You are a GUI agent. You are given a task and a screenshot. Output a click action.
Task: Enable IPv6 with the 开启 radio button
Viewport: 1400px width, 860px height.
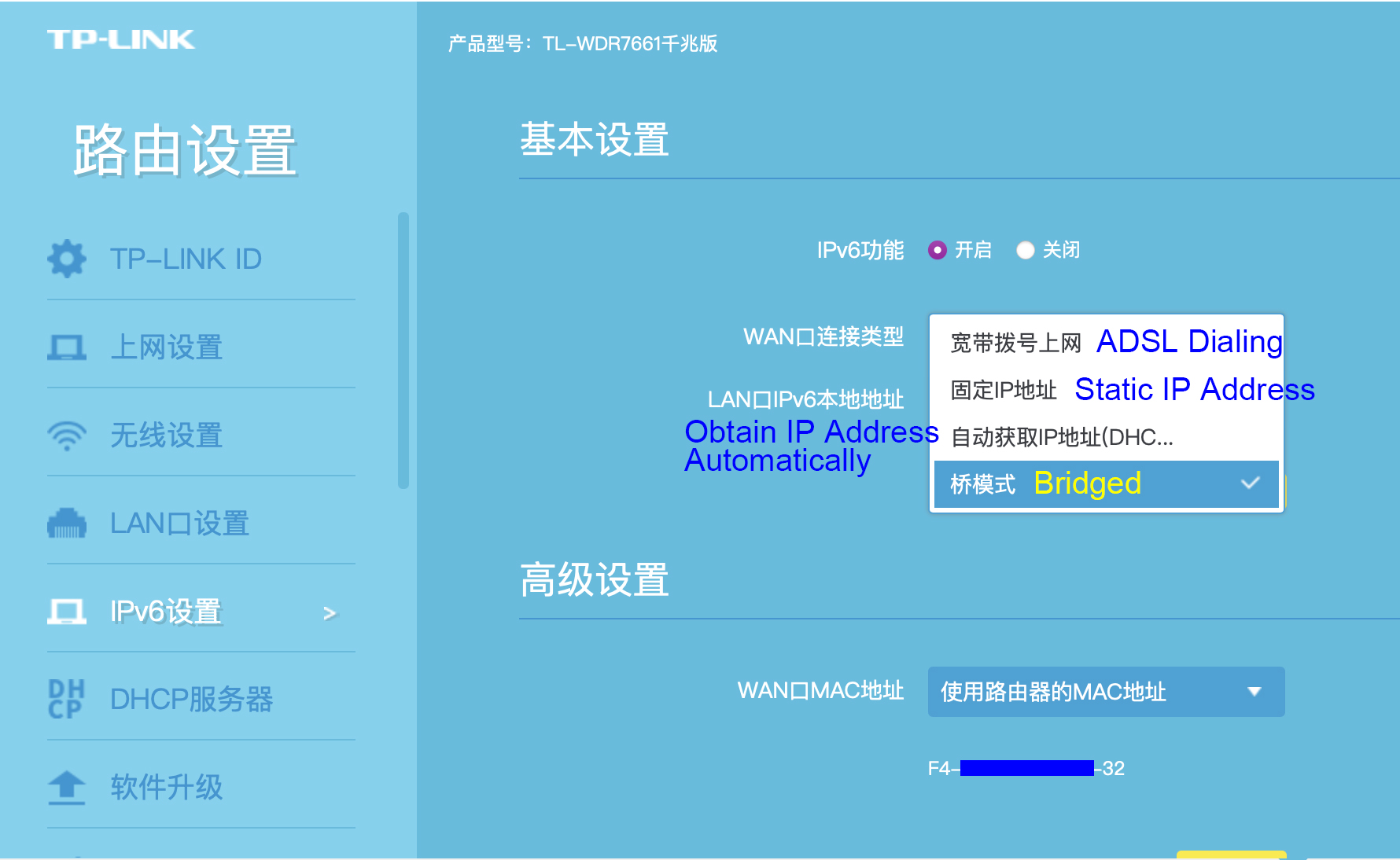937,250
